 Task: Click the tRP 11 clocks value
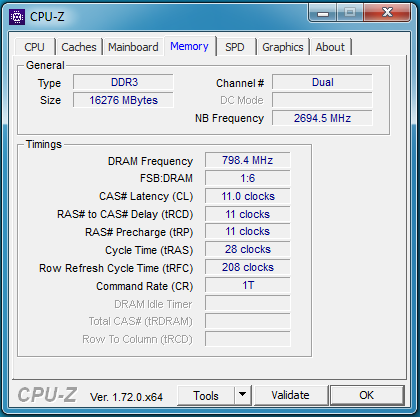248,231
